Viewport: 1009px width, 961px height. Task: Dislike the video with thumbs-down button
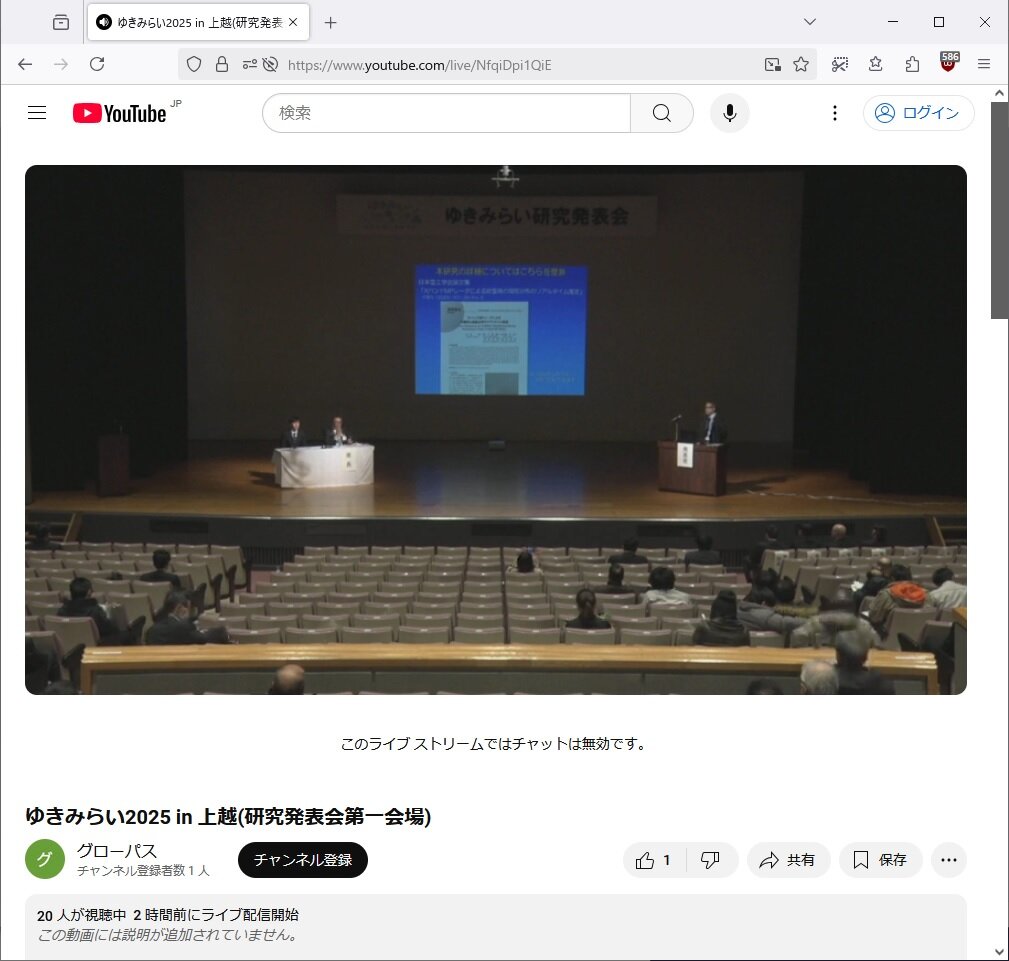(711, 860)
